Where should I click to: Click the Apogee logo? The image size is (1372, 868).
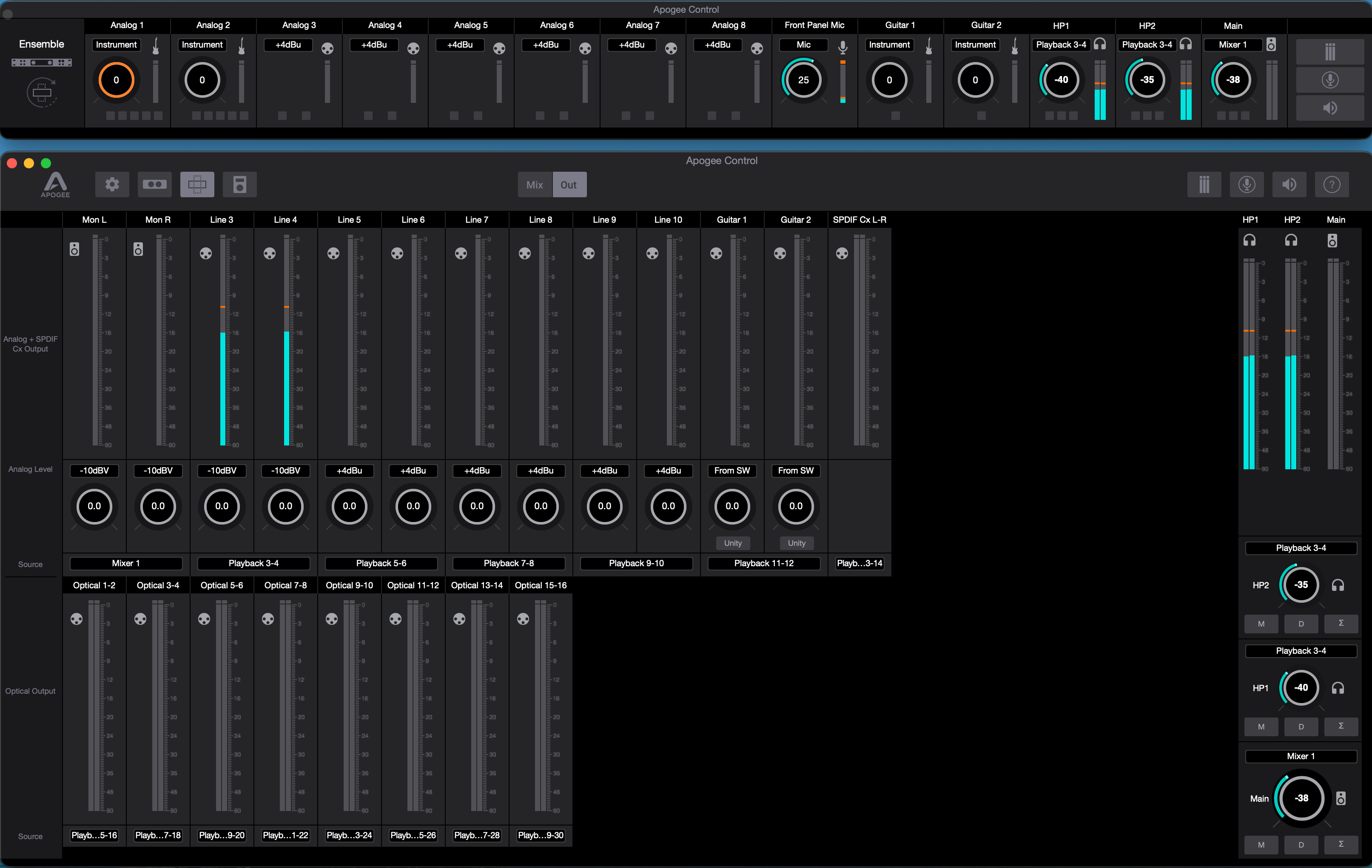coord(55,184)
